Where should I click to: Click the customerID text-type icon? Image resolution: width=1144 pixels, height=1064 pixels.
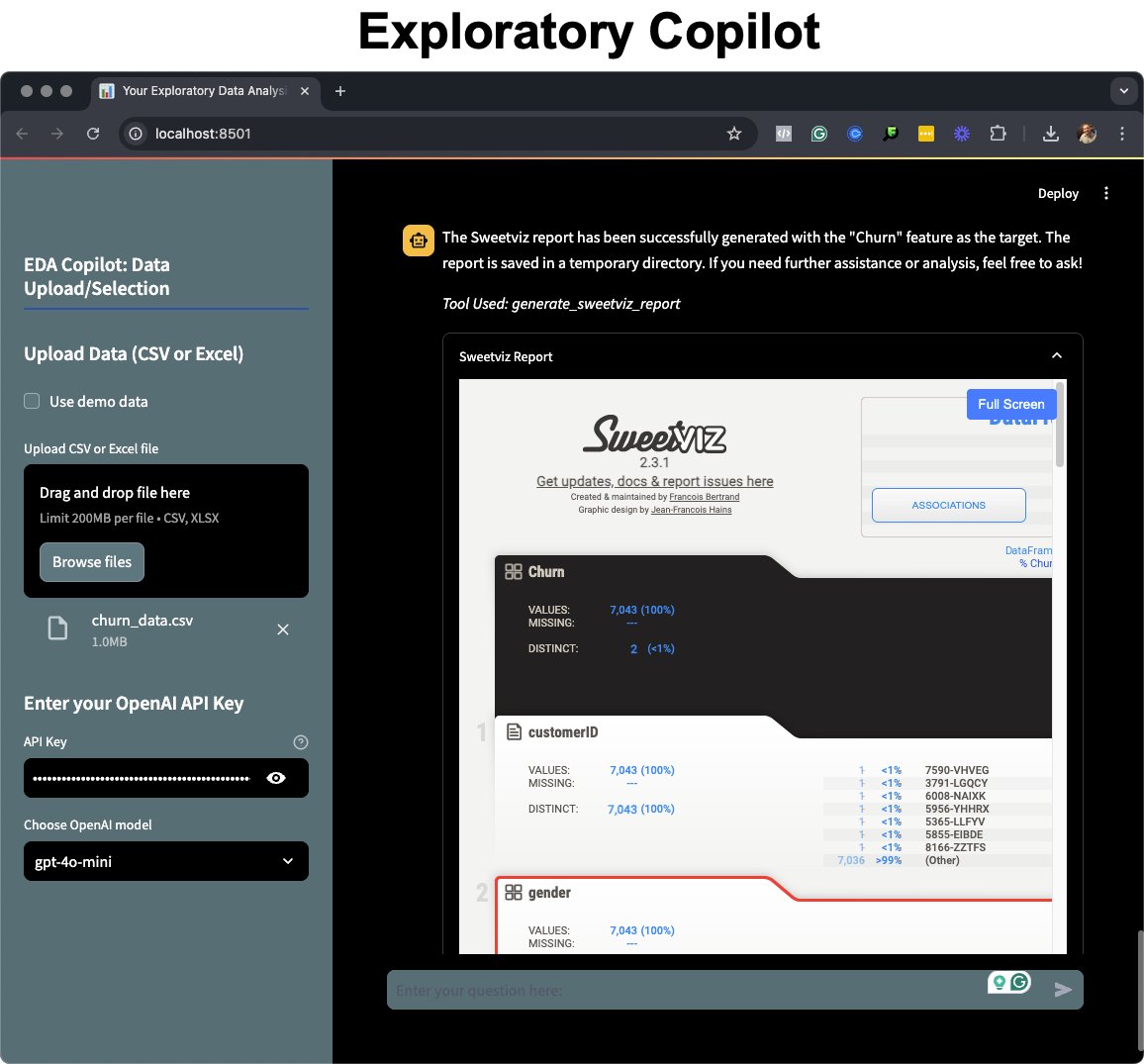[x=514, y=731]
